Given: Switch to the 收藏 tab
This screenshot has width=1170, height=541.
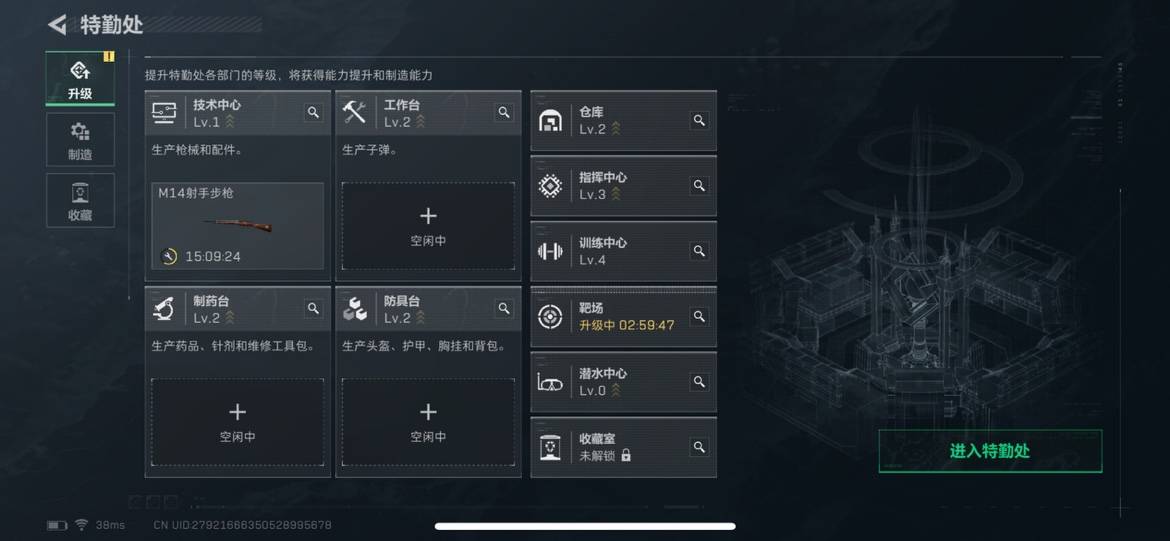Looking at the screenshot, I should pos(80,201).
